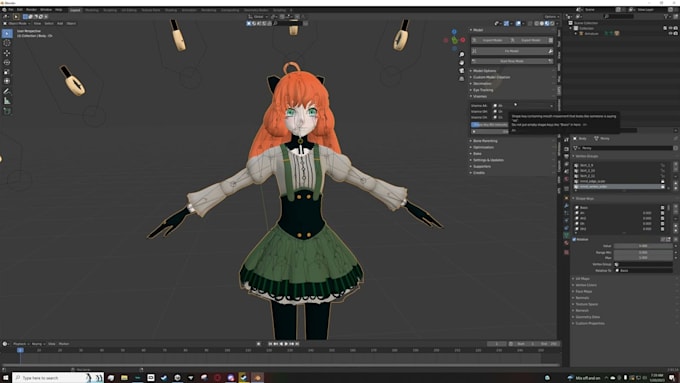Image resolution: width=680 pixels, height=383 pixels.
Task: Open the Material properties tab icon
Action: [x=566, y=243]
